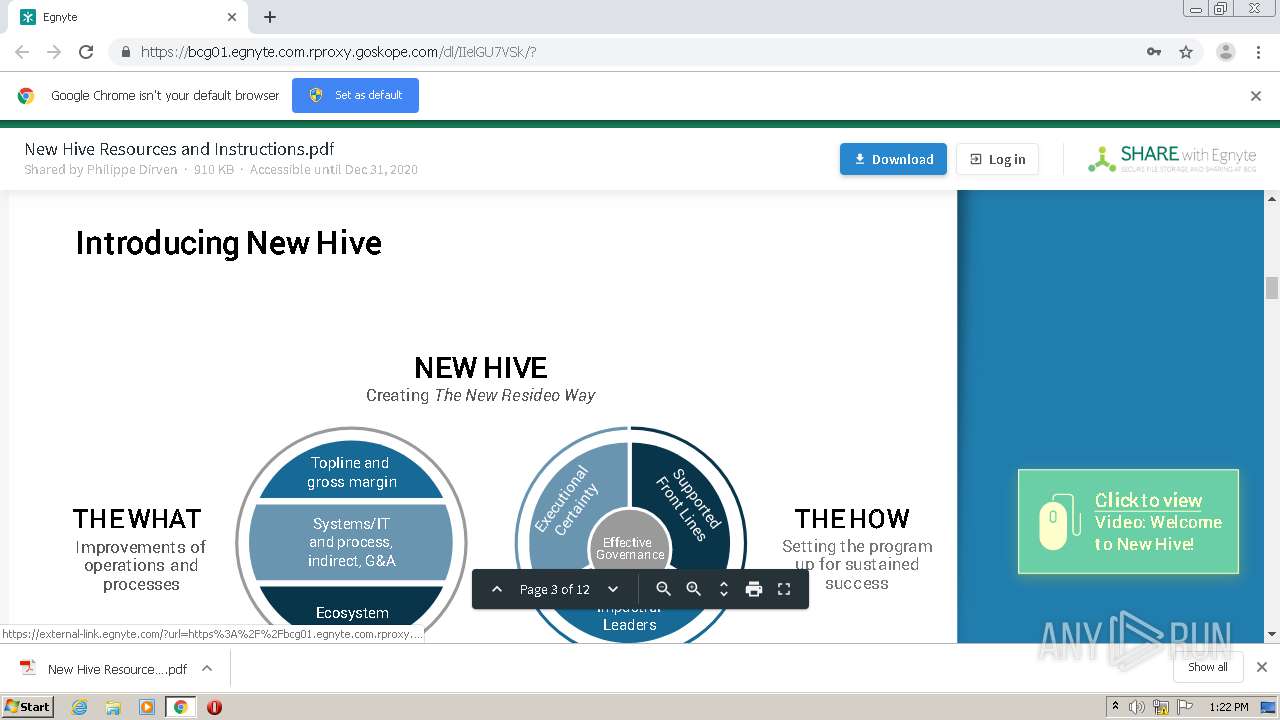Open Windows Explorer from the taskbar

[x=113, y=707]
